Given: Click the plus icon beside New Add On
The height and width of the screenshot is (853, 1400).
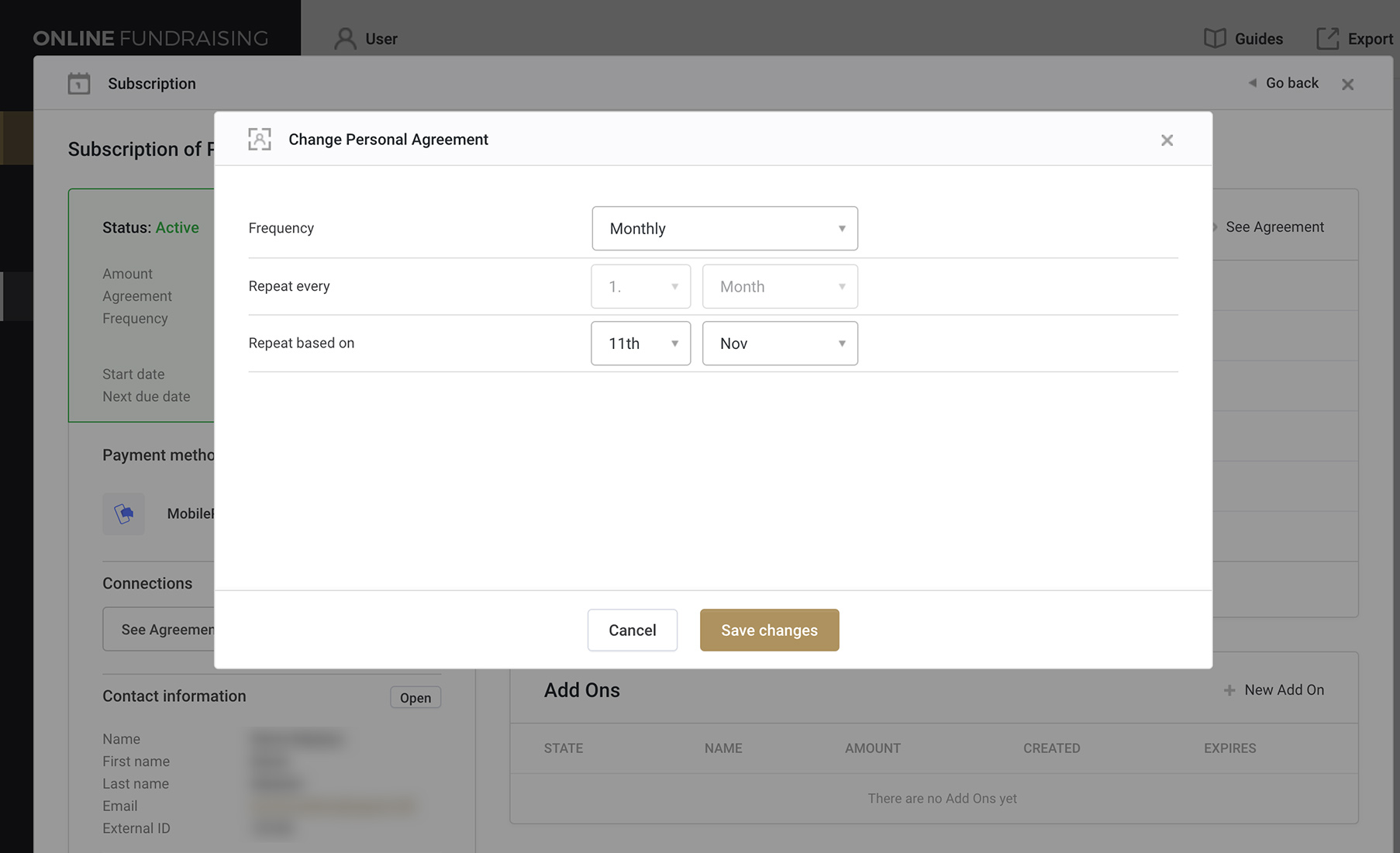Looking at the screenshot, I should [1229, 690].
